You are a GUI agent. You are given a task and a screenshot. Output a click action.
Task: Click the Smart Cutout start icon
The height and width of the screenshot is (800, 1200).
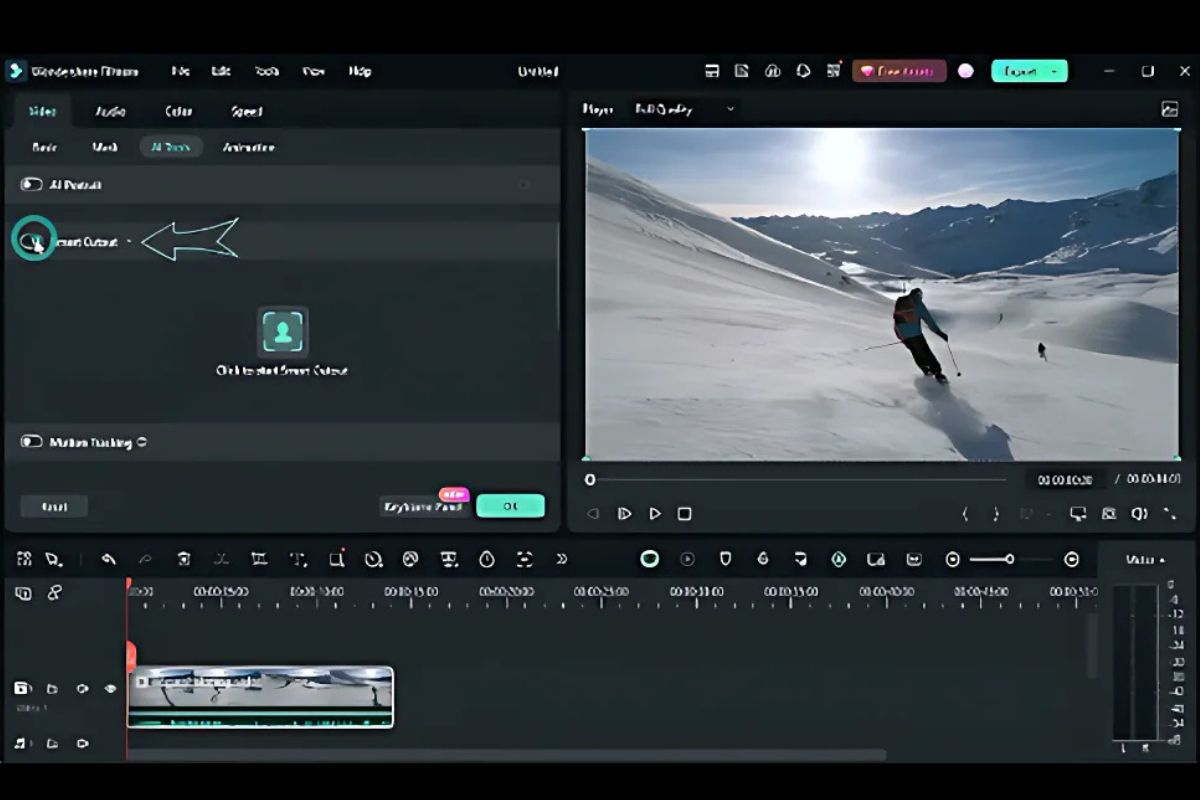[x=283, y=332]
